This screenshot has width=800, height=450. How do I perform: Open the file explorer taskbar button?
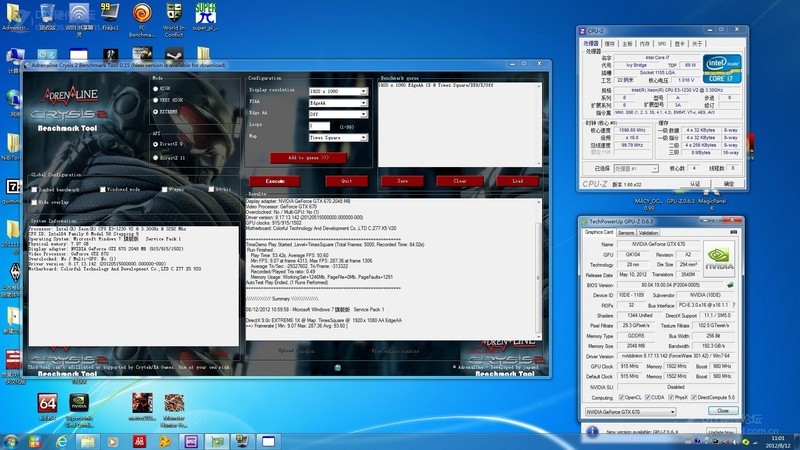pyautogui.click(x=87, y=441)
